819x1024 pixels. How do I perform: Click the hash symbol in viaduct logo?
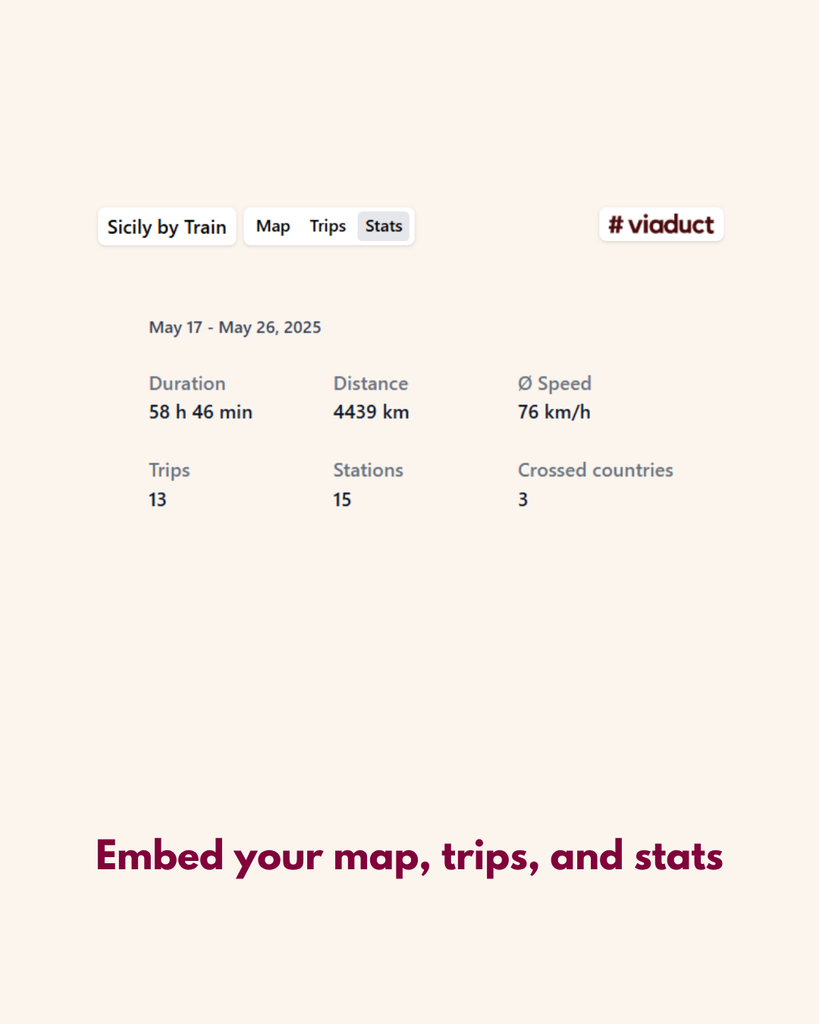point(616,225)
